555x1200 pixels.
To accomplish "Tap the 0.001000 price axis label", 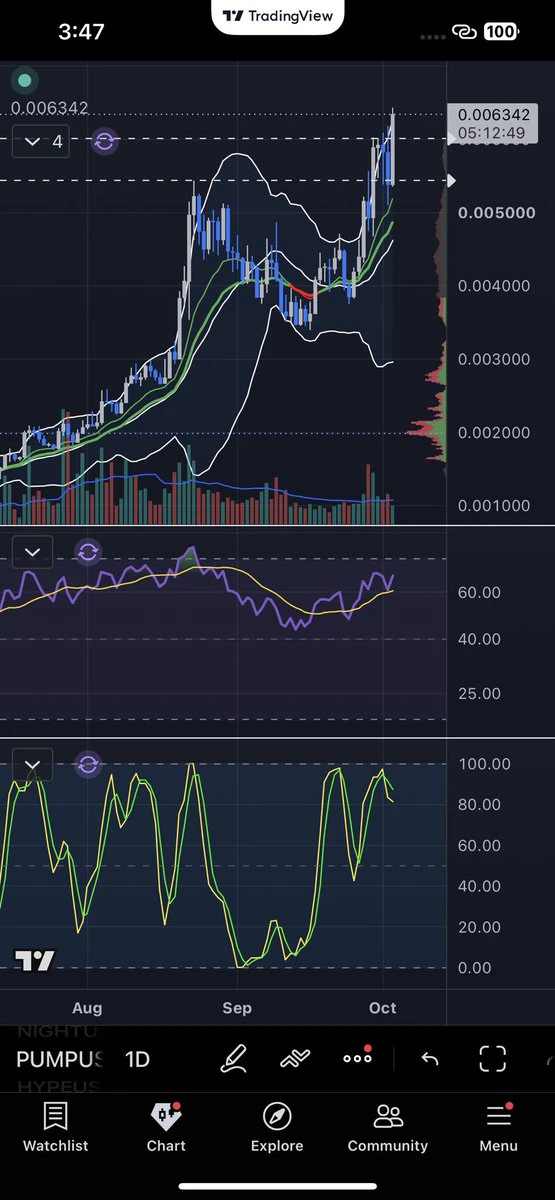I will [x=496, y=505].
